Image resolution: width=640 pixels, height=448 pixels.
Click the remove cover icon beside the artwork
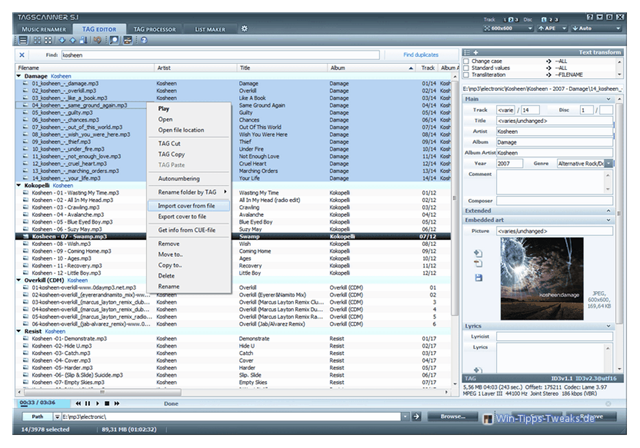tap(478, 264)
